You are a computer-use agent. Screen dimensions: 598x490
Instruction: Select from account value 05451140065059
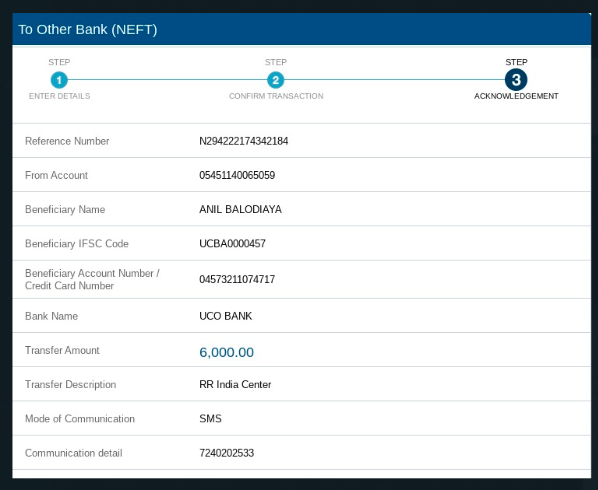click(x=237, y=175)
